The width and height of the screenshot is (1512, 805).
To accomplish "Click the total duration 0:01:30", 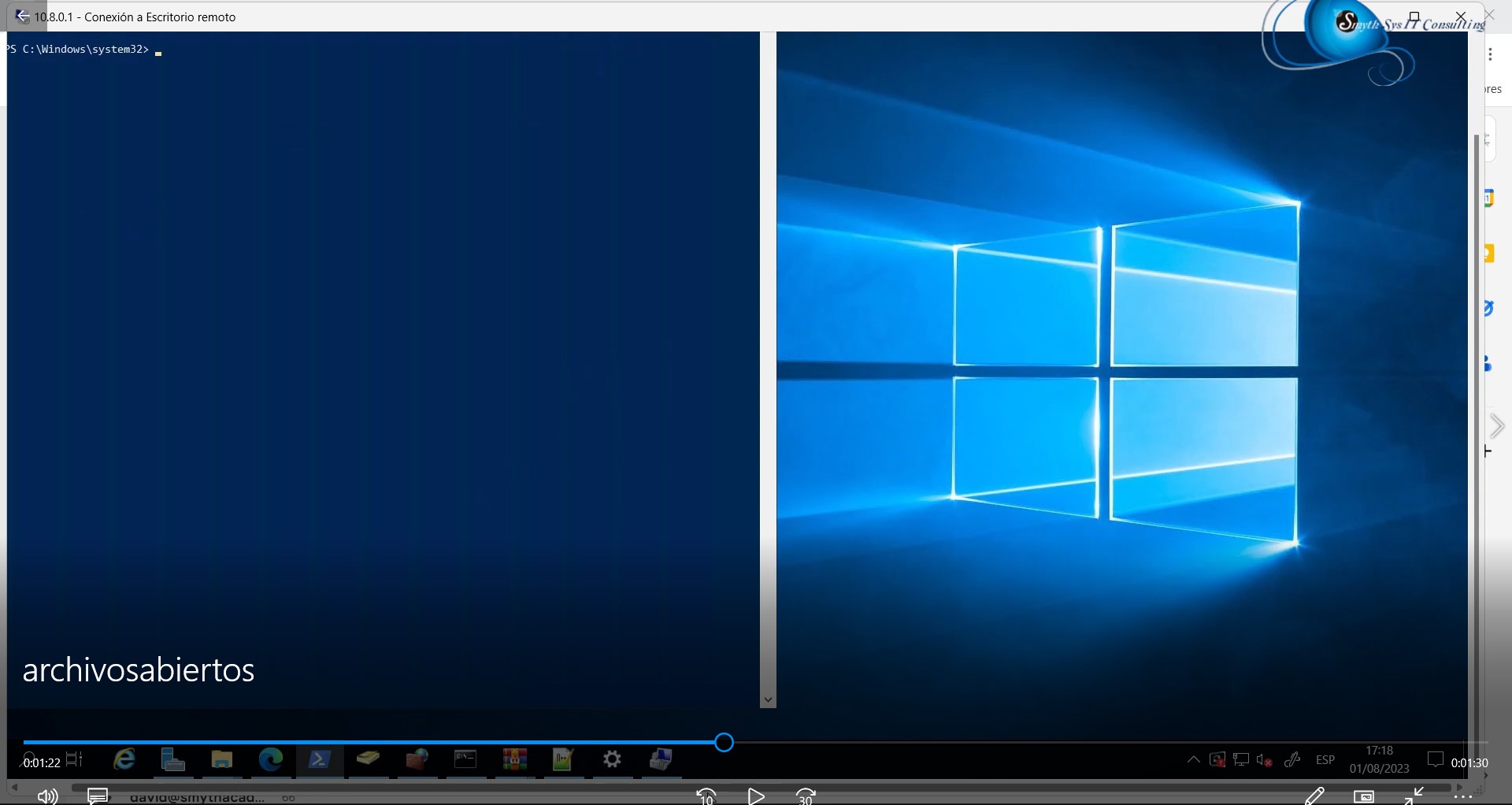I will click(1469, 762).
